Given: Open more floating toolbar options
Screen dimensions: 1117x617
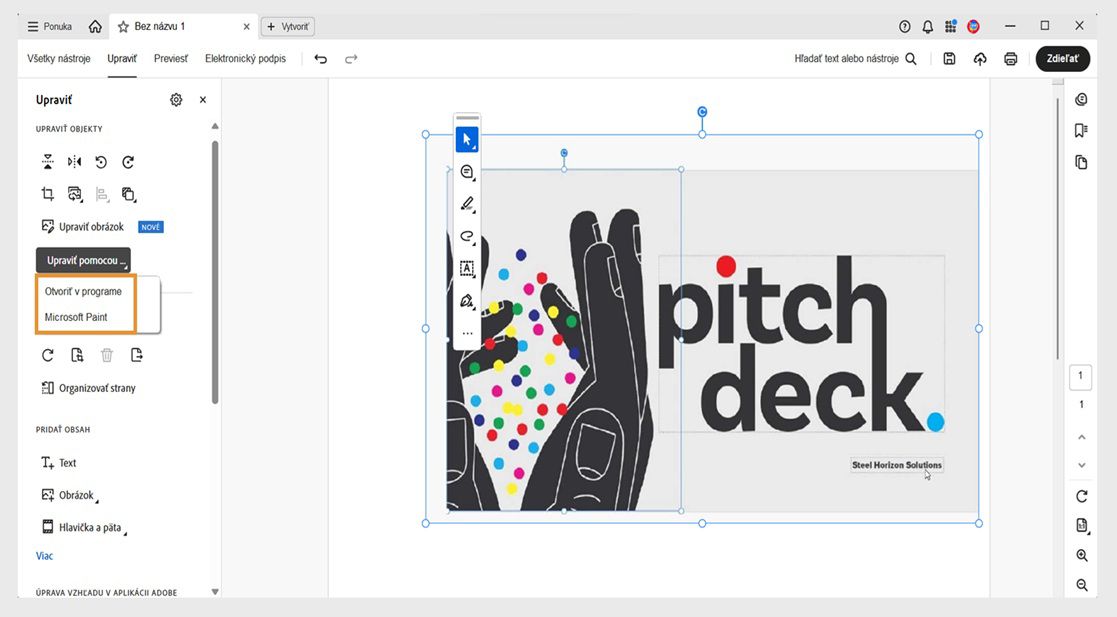Looking at the screenshot, I should (467, 333).
